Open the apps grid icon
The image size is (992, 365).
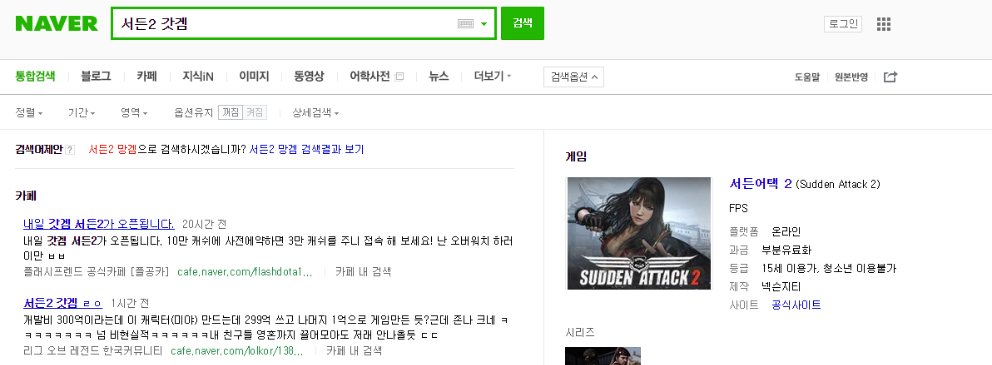click(x=883, y=24)
